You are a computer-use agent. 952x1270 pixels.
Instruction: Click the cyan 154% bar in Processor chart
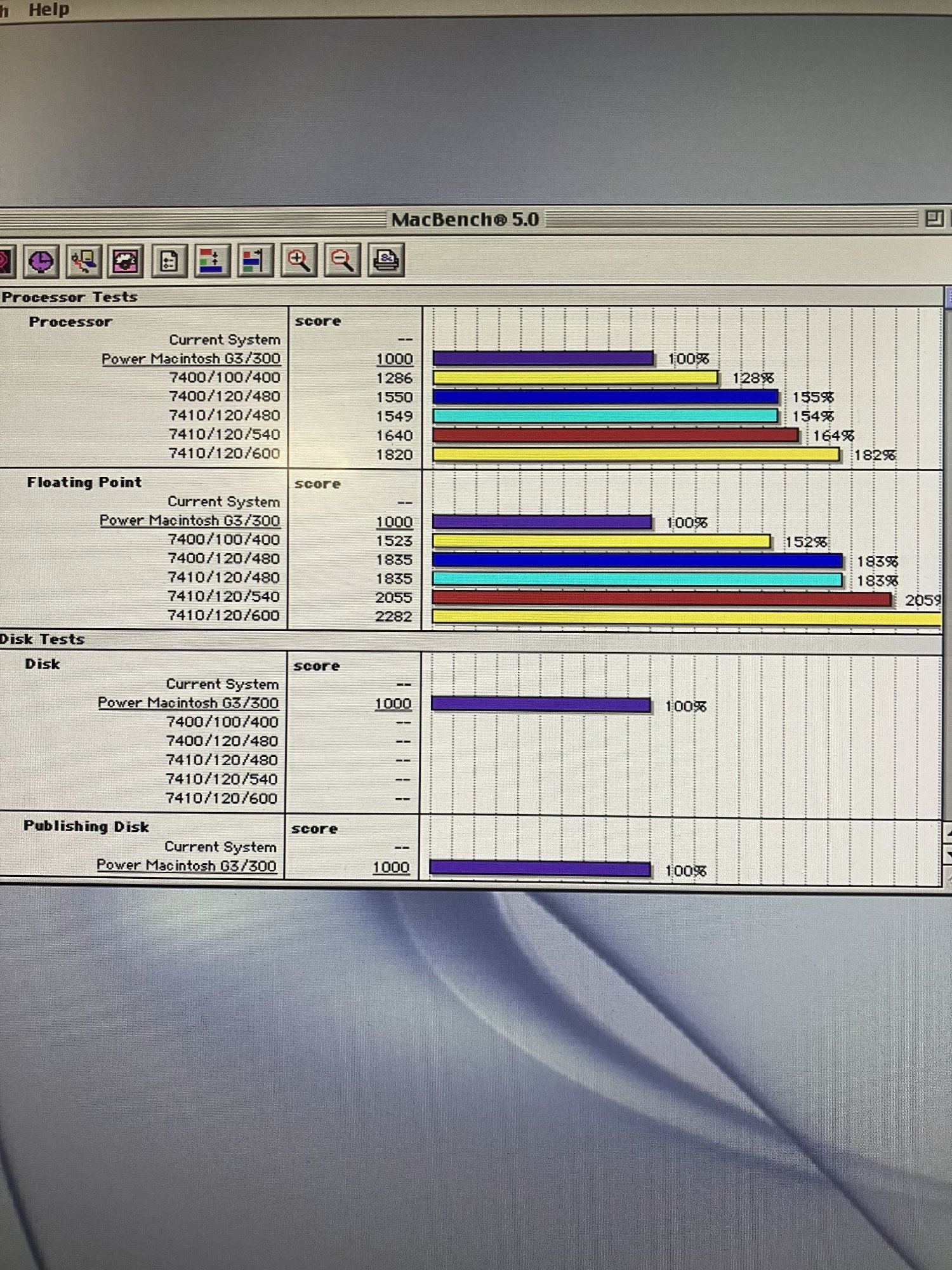click(605, 416)
